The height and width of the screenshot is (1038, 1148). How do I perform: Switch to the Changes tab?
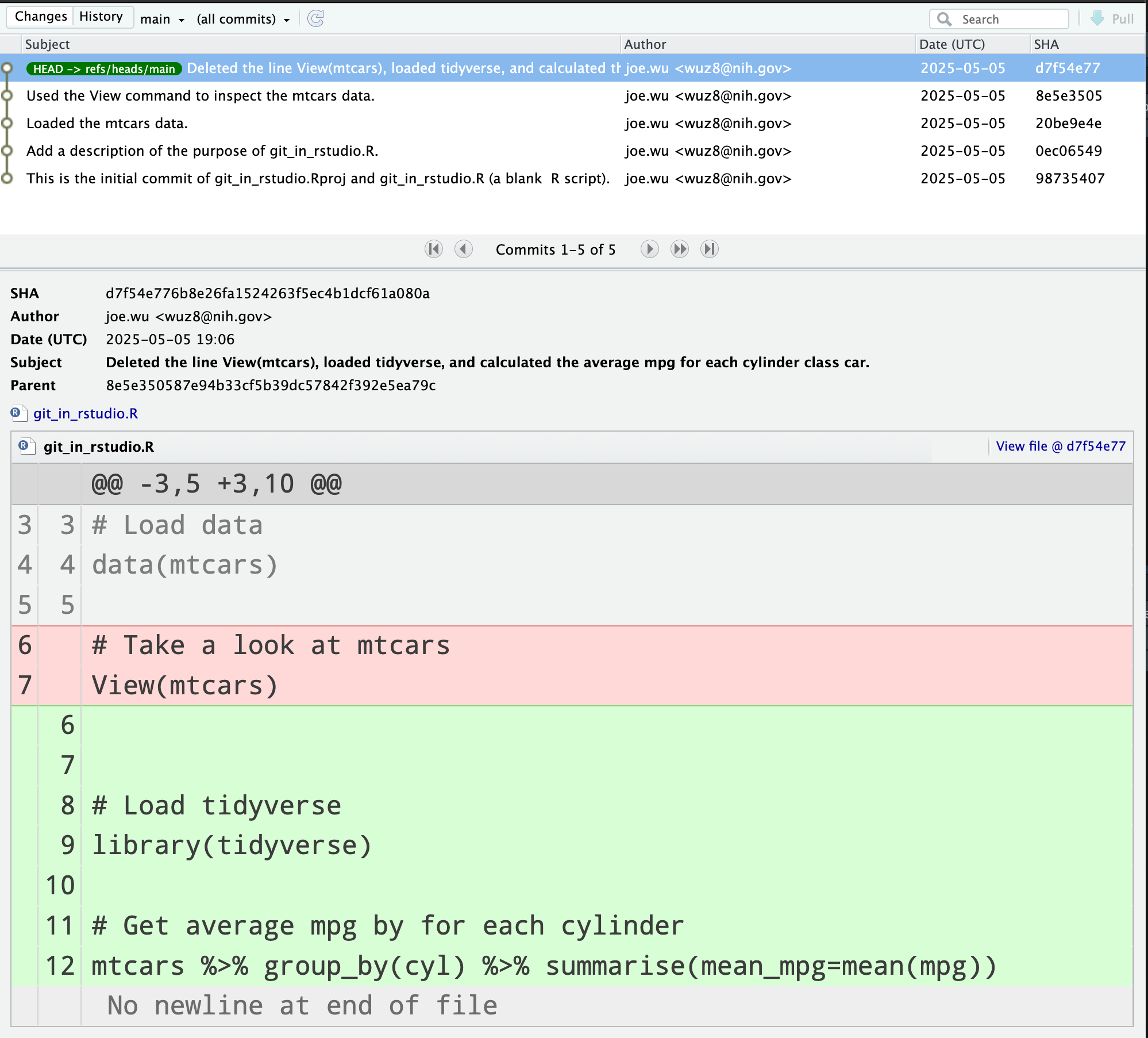pos(40,17)
